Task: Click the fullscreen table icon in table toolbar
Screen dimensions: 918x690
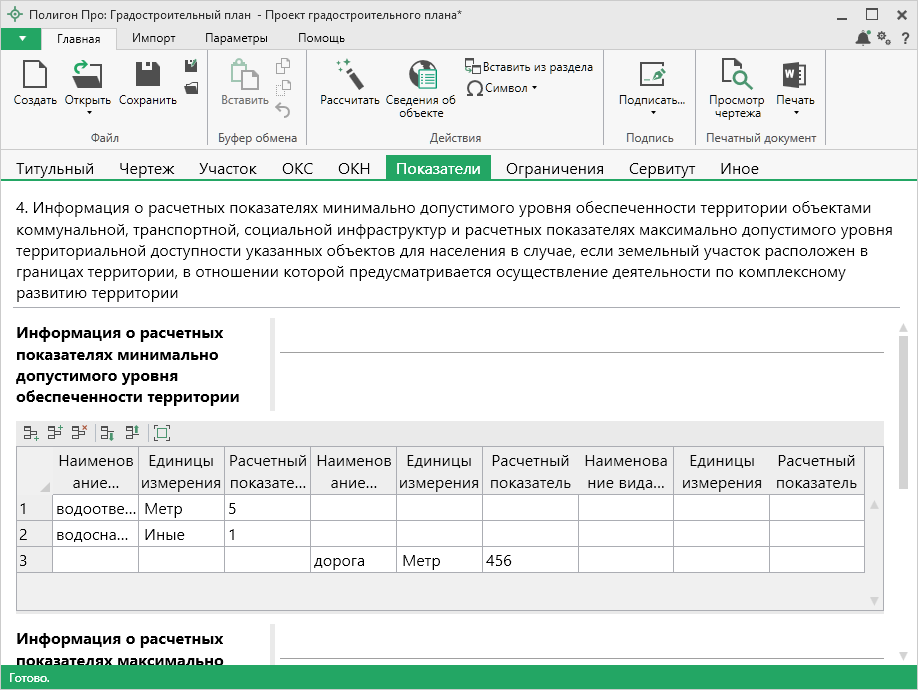Action: (x=162, y=433)
